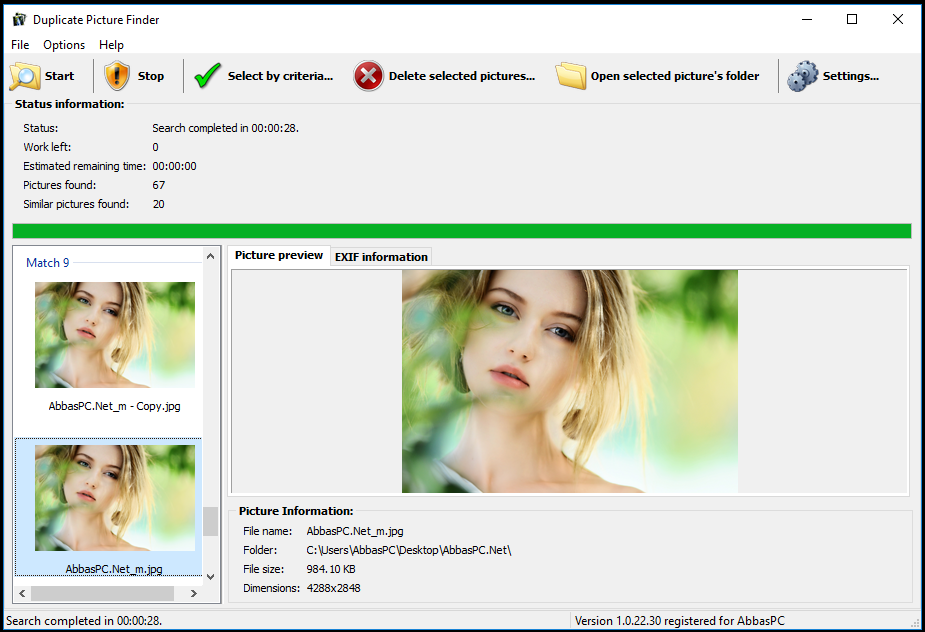Select the AbbasPC.Net_m - Copy.jpg thumbnail

114,335
